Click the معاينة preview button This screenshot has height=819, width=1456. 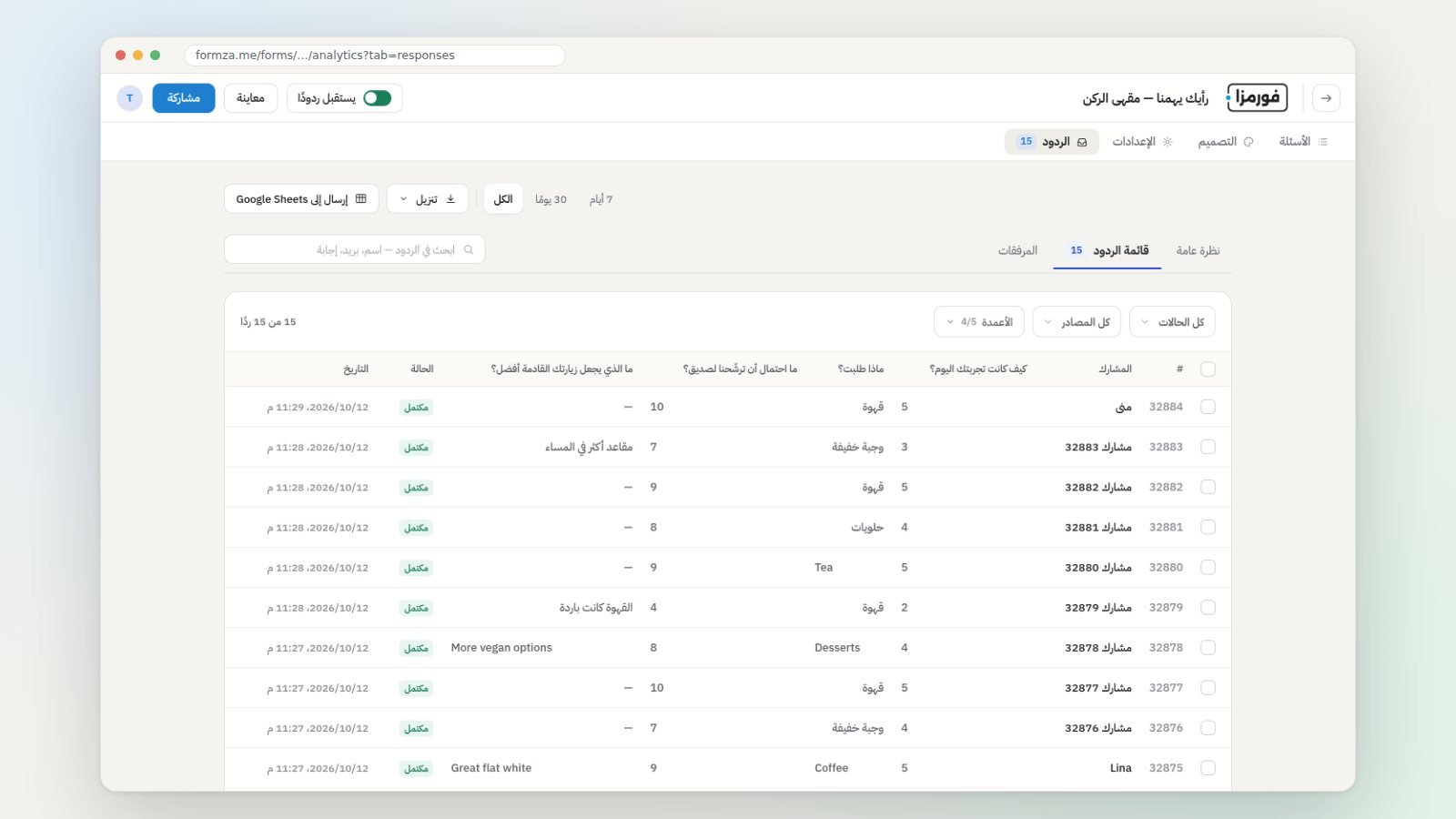pos(250,98)
